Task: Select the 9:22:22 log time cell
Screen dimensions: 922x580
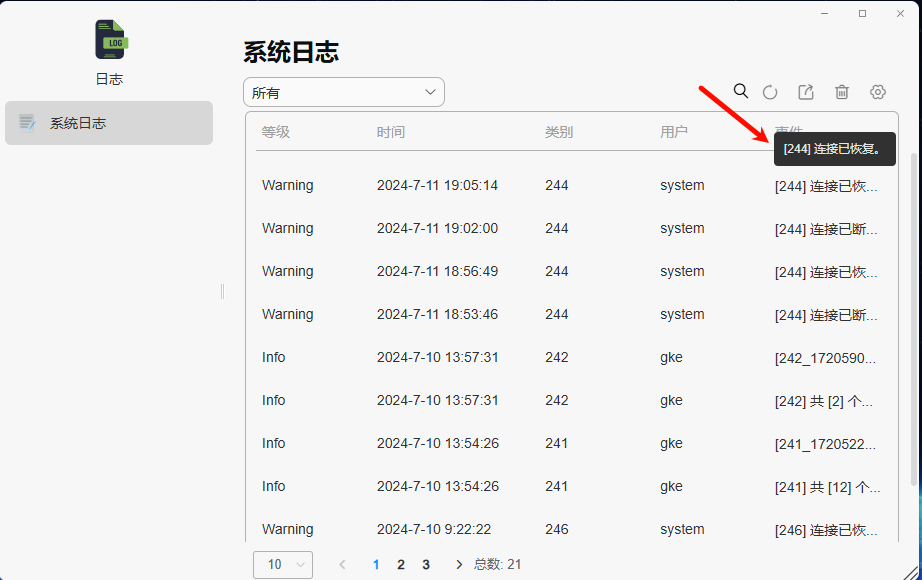Action: pos(434,529)
